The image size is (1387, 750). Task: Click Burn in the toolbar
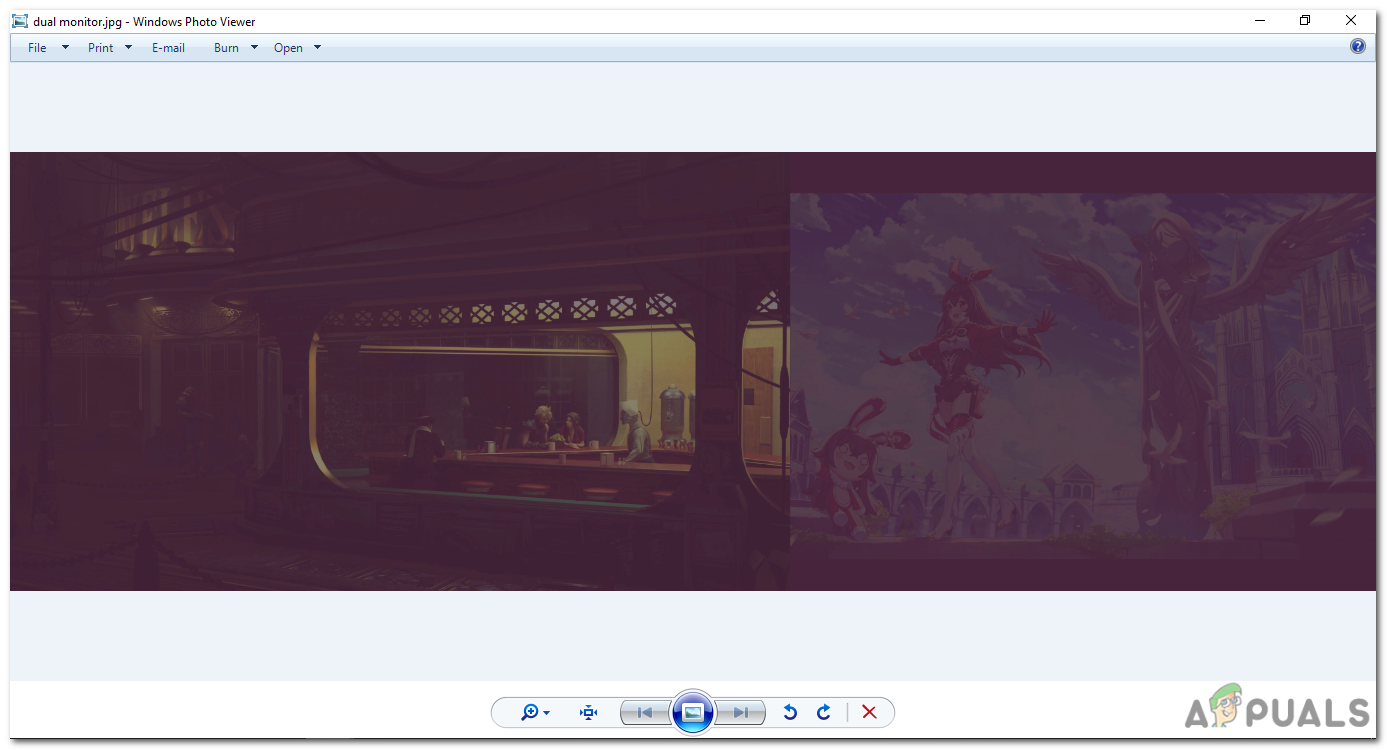pos(225,47)
